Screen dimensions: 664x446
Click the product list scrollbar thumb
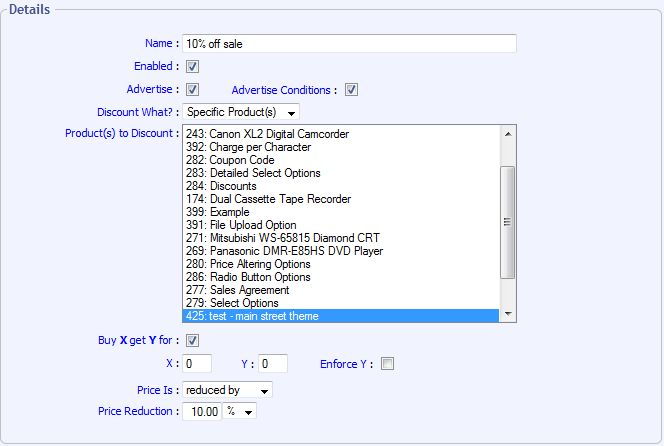coord(508,222)
